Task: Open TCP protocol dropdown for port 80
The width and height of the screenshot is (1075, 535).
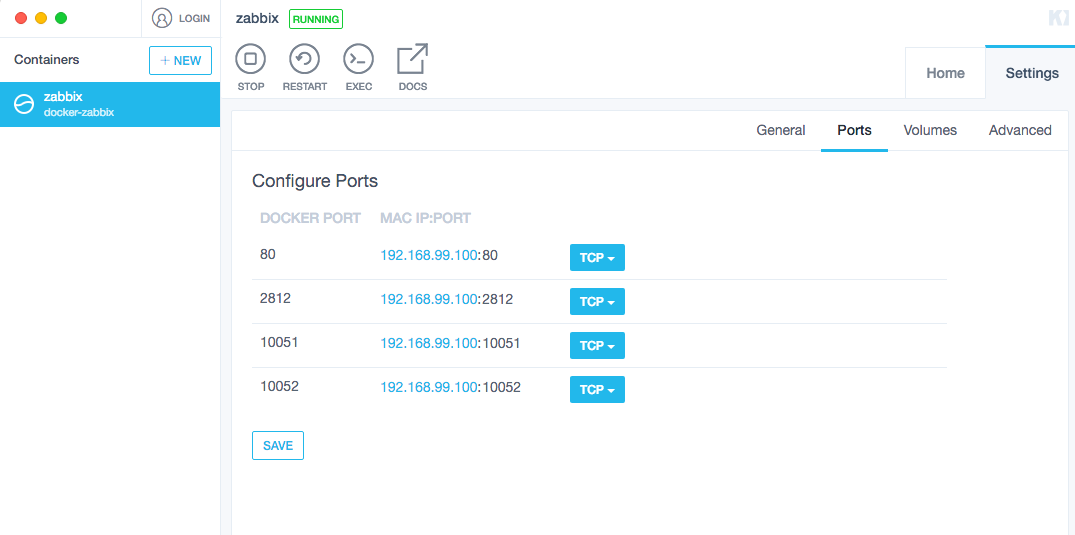Action: pos(597,258)
